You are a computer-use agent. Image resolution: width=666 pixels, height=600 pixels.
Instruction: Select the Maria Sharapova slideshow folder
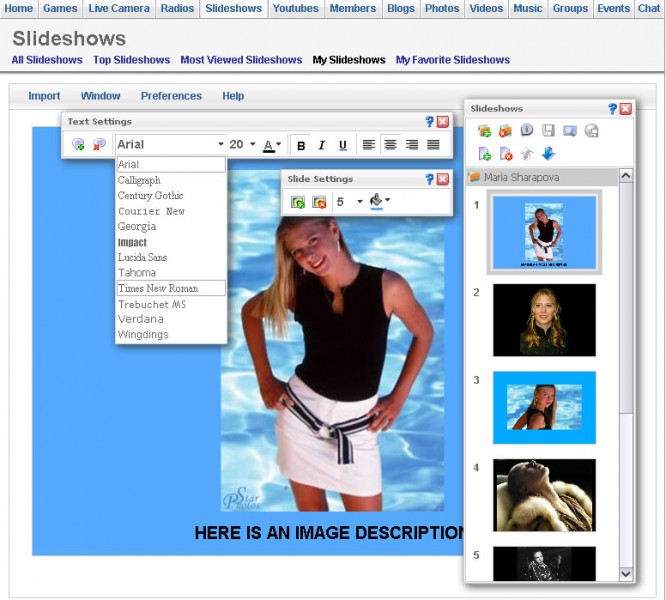pyautogui.click(x=542, y=177)
